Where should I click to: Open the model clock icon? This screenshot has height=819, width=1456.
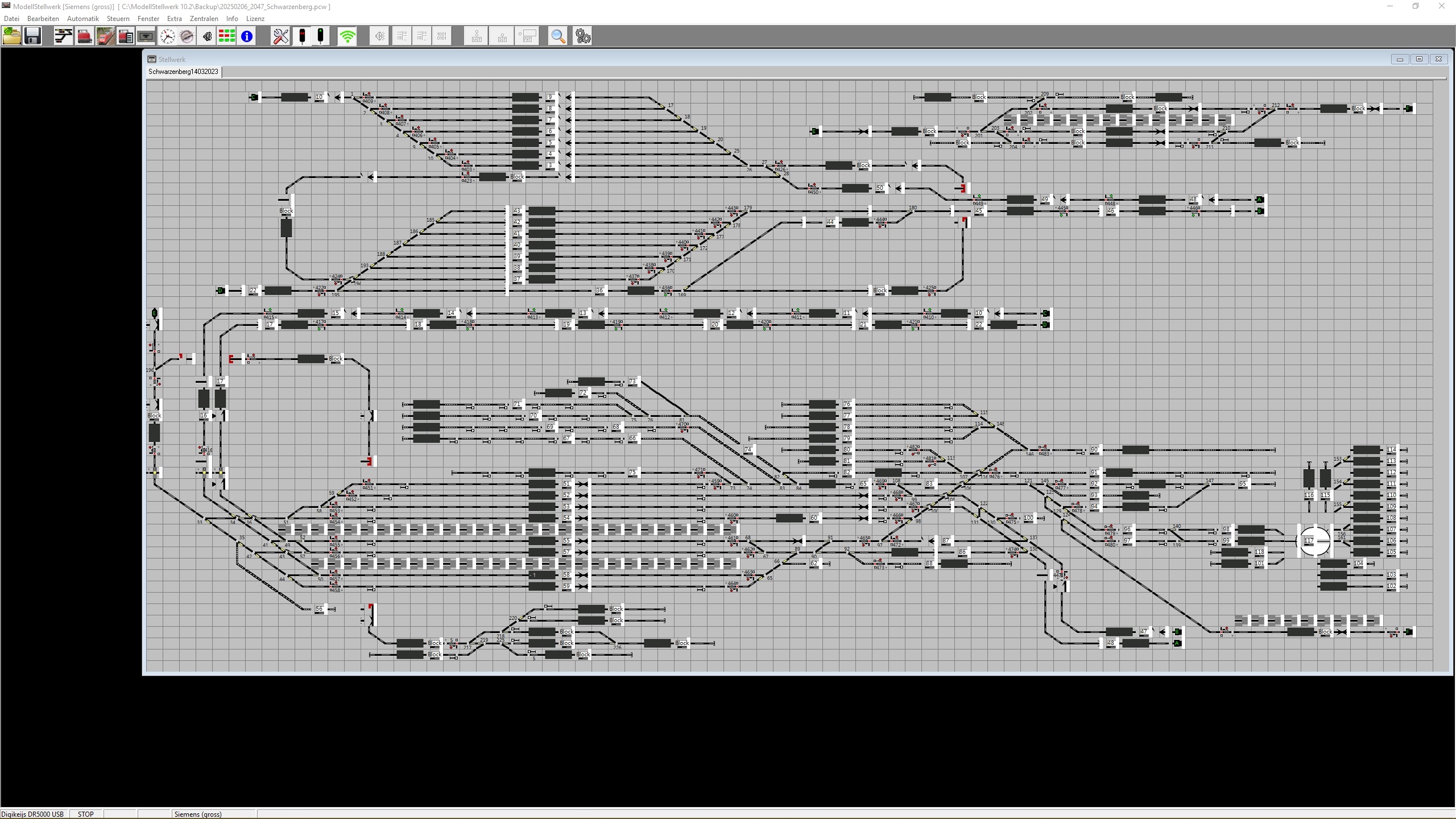pyautogui.click(x=167, y=36)
